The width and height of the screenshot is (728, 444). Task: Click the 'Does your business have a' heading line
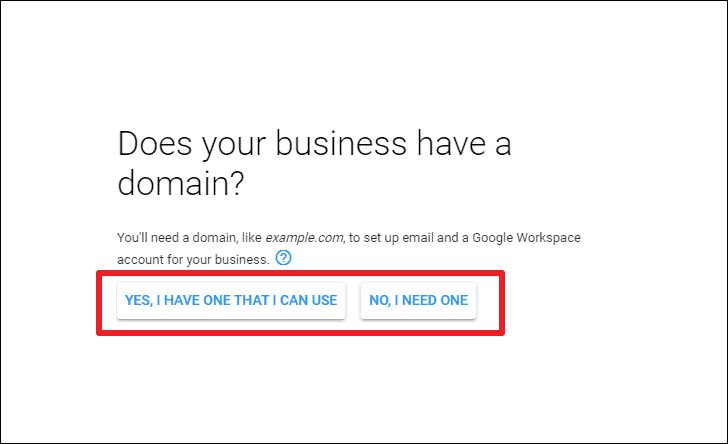coord(314,144)
